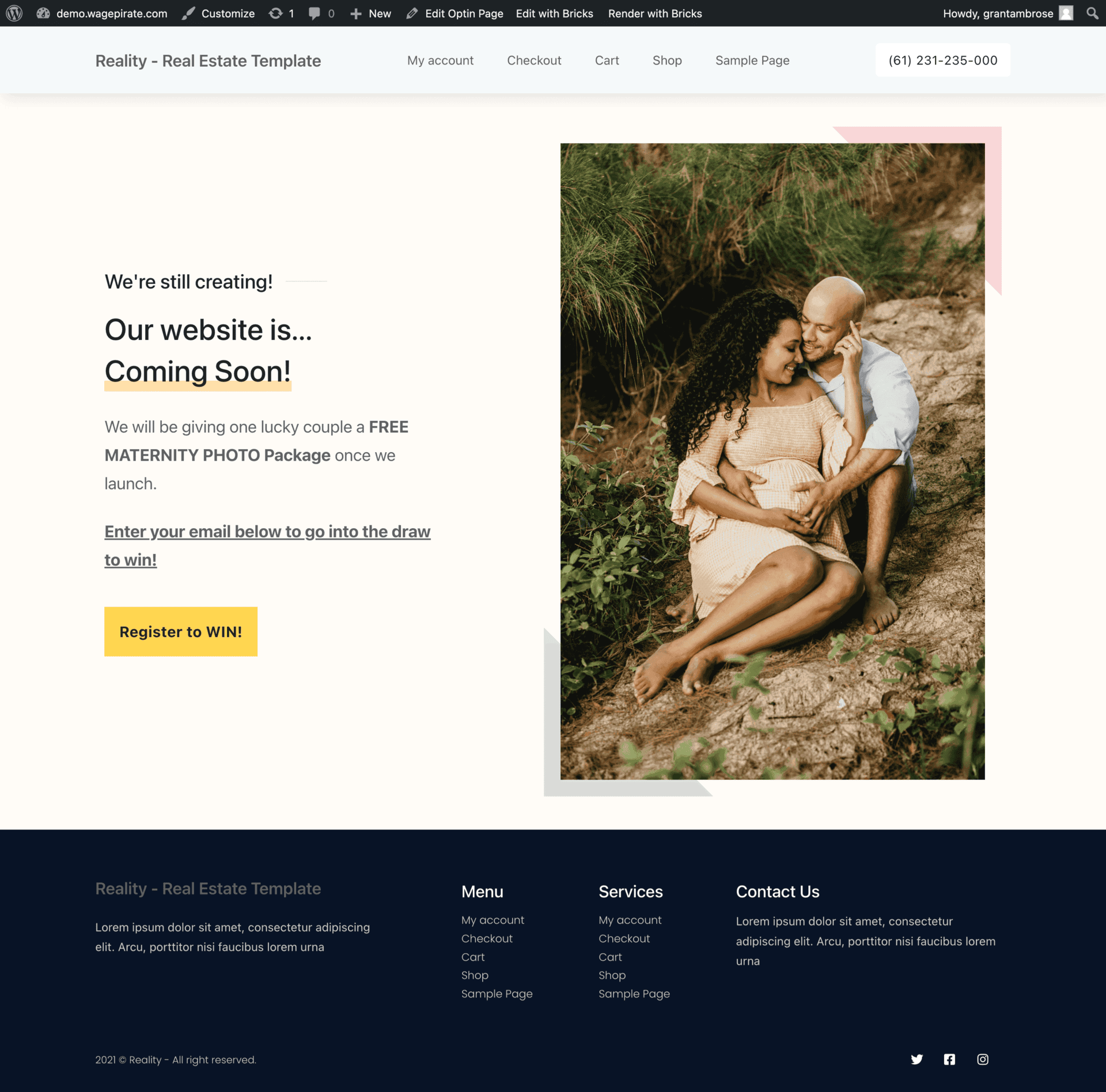The width and height of the screenshot is (1106, 1092).
Task: Click the admin bar search magnifier icon
Action: 1092,13
